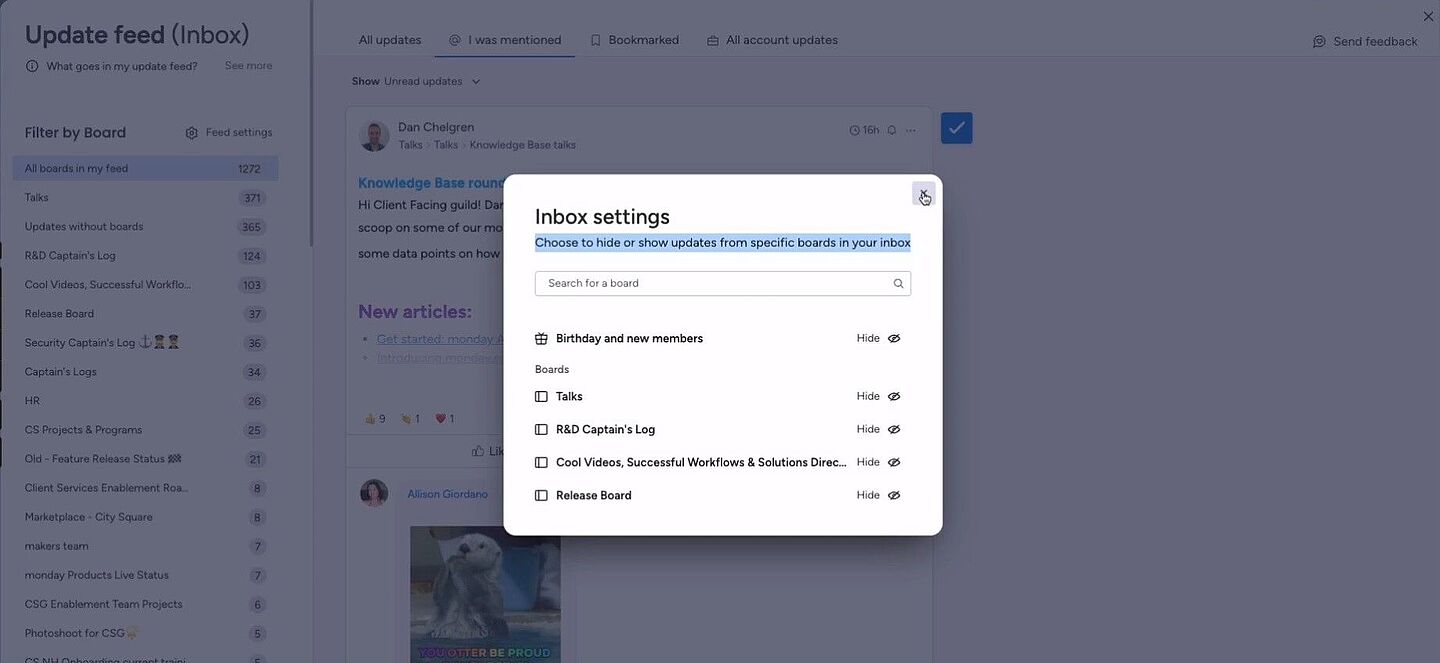Image resolution: width=1440 pixels, height=663 pixels.
Task: Filter feed by HR board
Action: [145, 400]
